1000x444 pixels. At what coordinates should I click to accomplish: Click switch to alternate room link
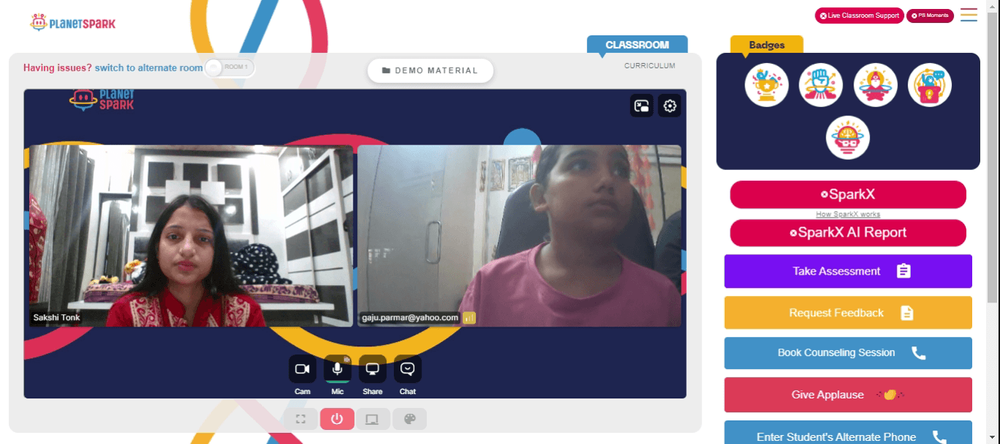(x=149, y=68)
